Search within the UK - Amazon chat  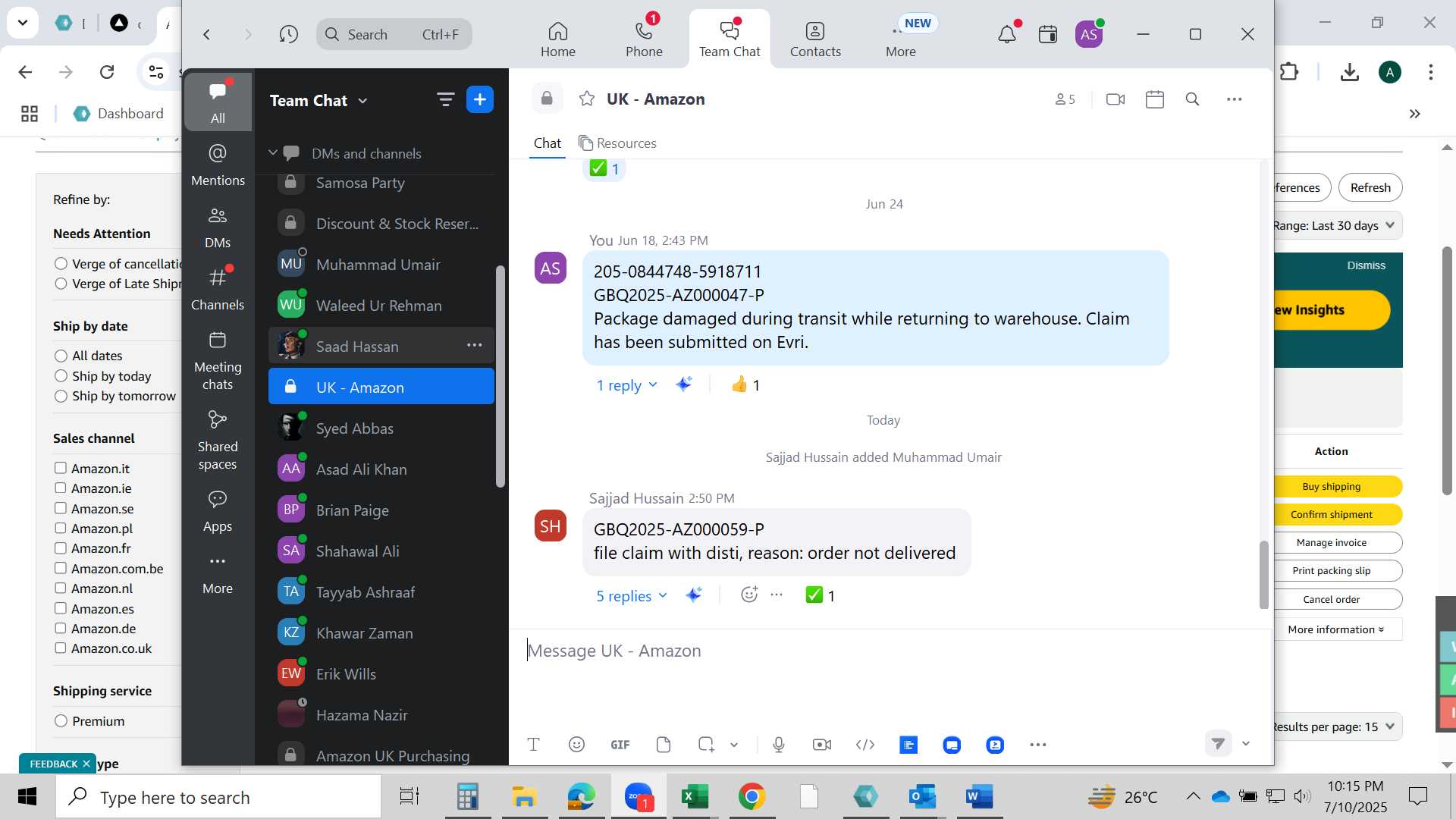click(x=1192, y=99)
